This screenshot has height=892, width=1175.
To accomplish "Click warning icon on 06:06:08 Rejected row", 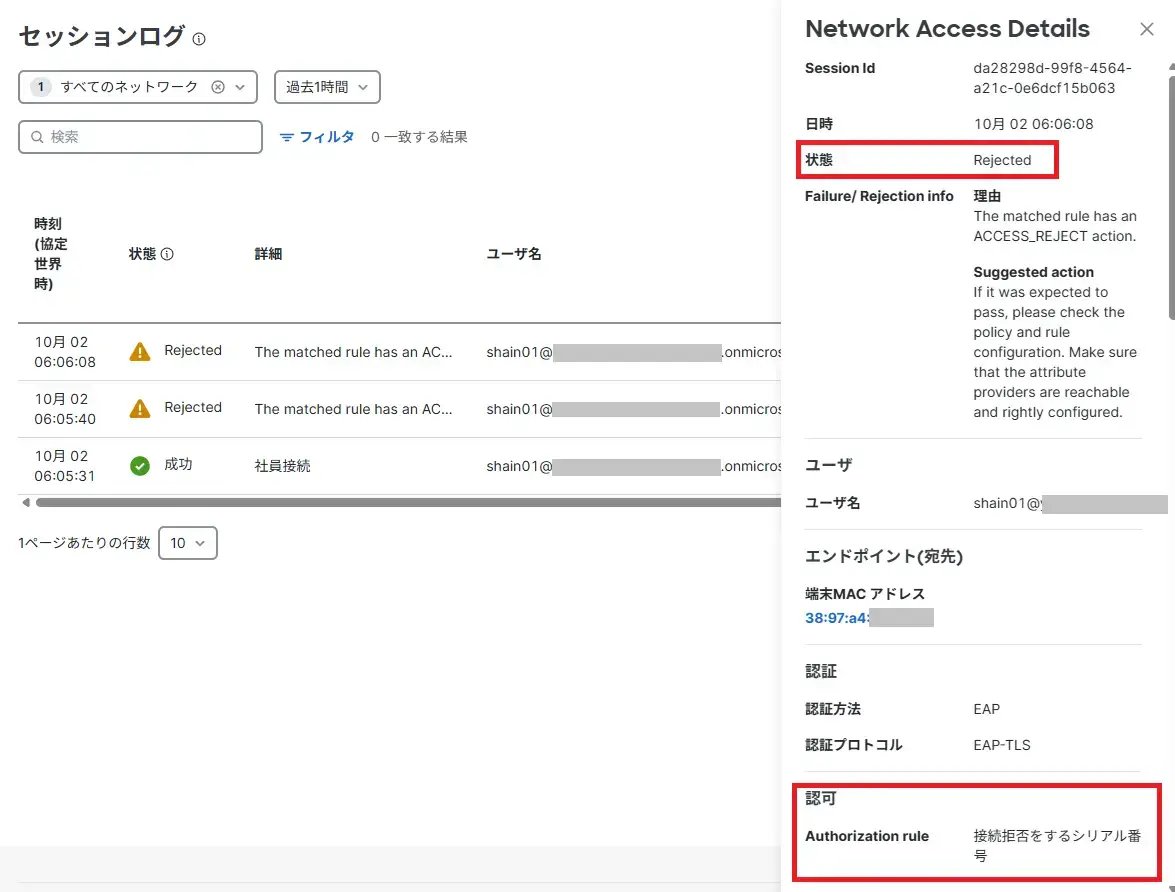I will (140, 352).
